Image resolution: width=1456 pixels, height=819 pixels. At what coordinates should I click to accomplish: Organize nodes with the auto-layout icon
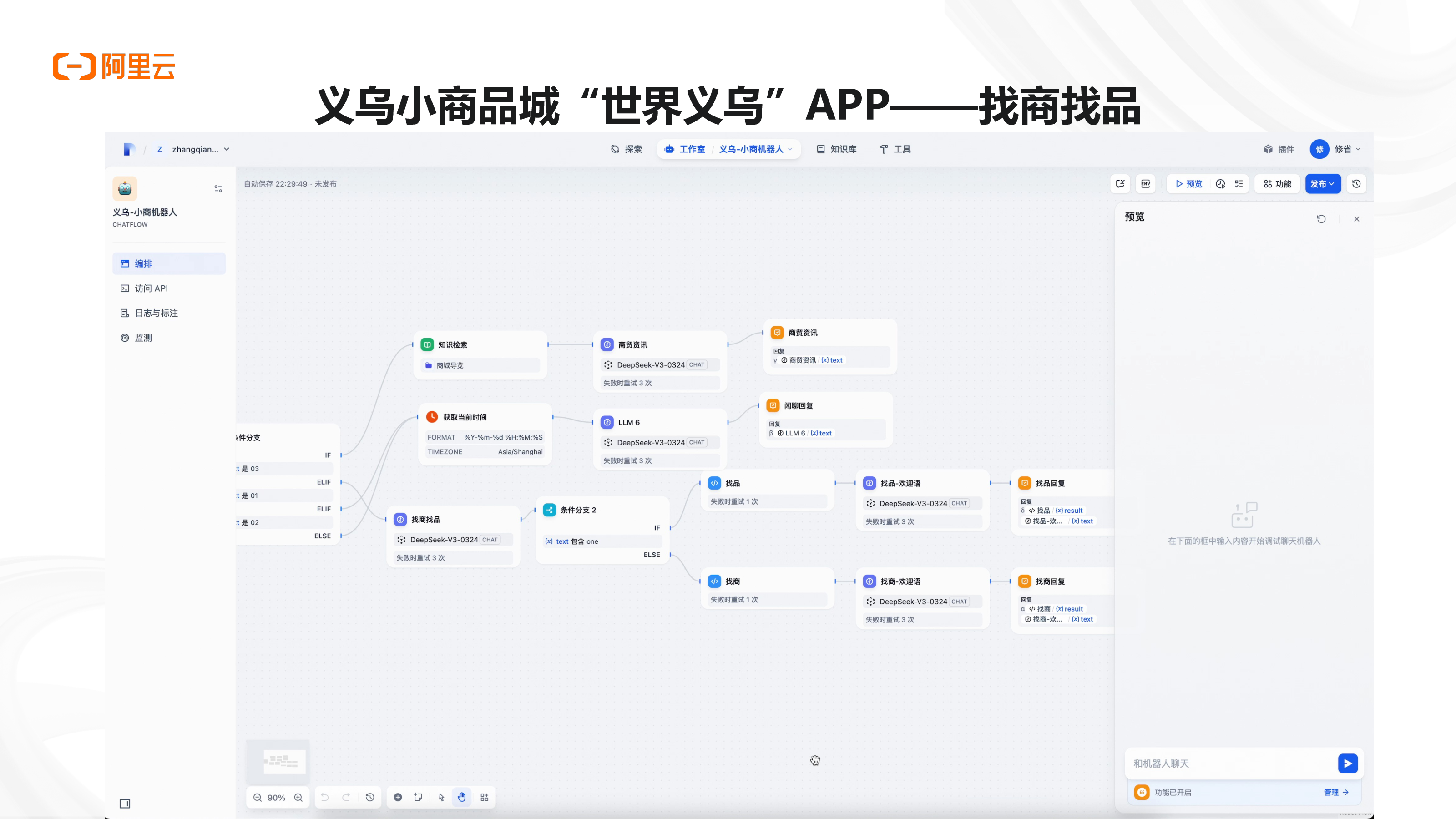click(485, 797)
